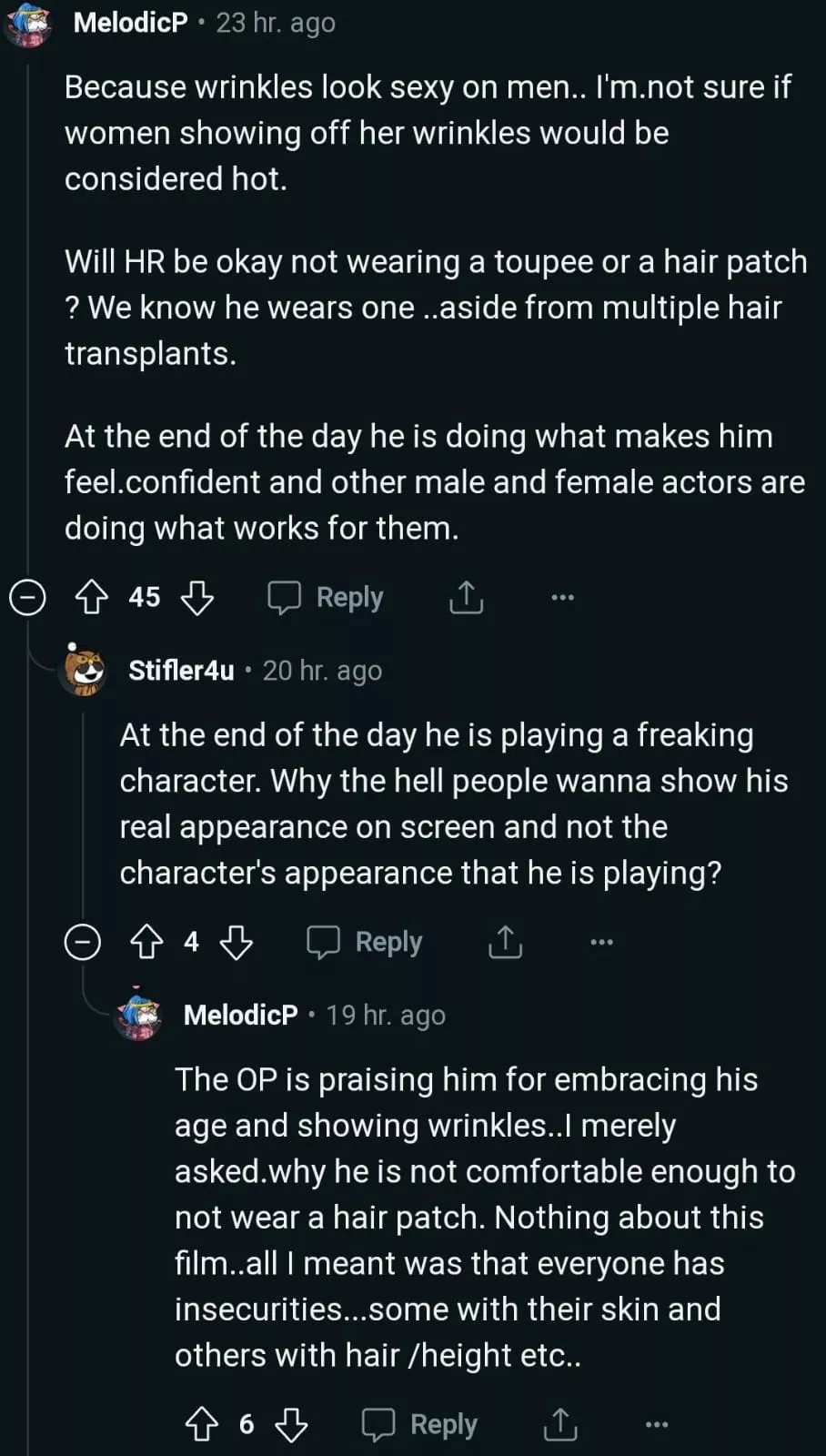Upvote Stifler4u's comment
This screenshot has height=1456, width=826.
(146, 942)
